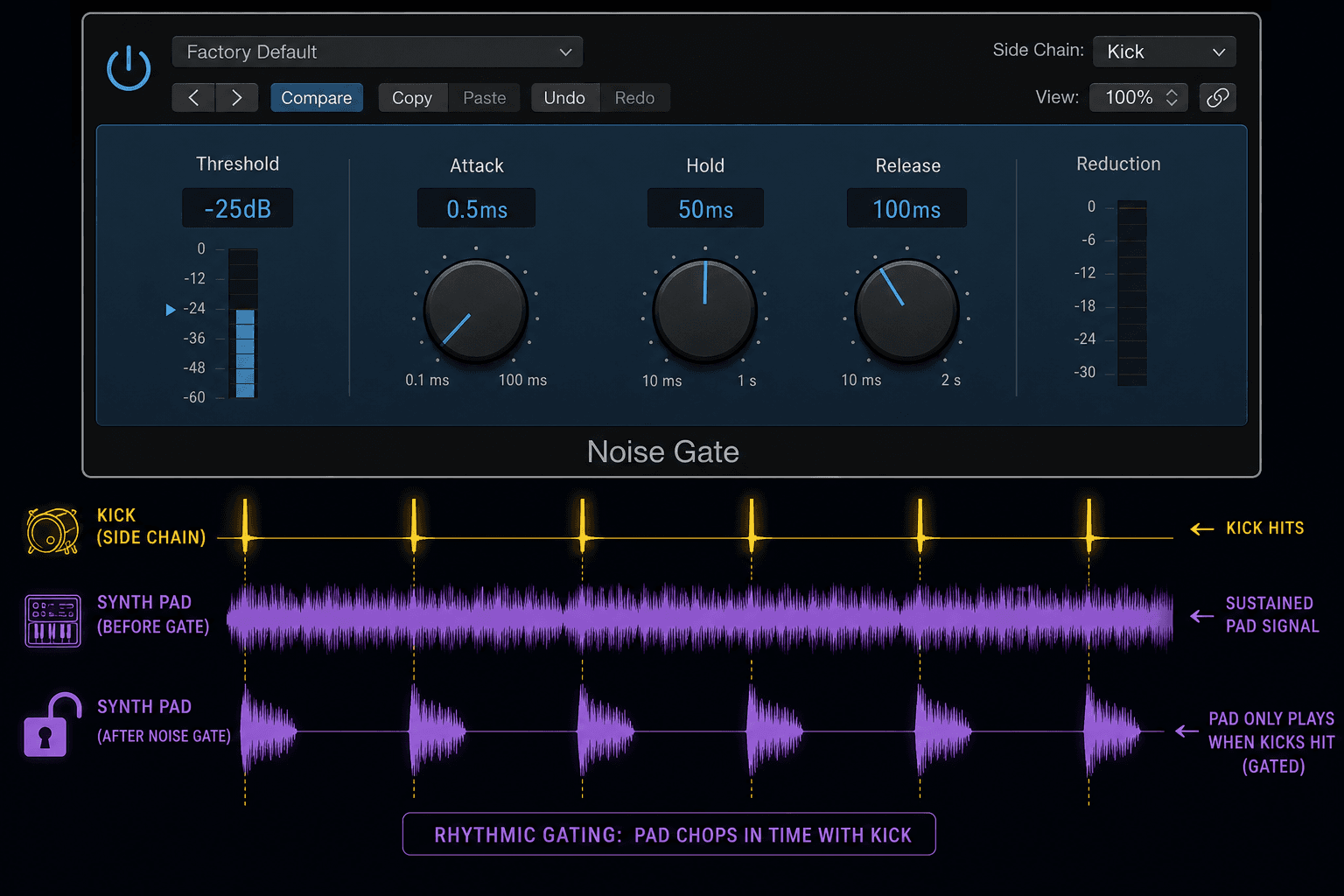1344x896 pixels.
Task: Click the Reduction label
Action: pos(1118,164)
